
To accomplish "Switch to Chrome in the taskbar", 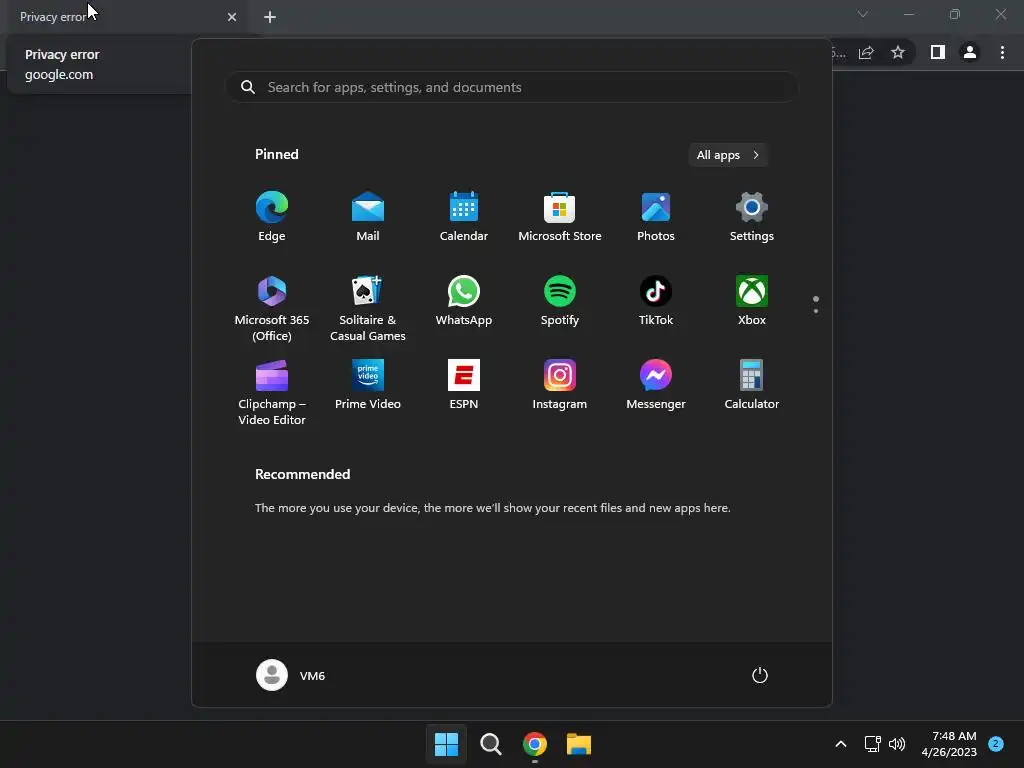I will point(535,744).
